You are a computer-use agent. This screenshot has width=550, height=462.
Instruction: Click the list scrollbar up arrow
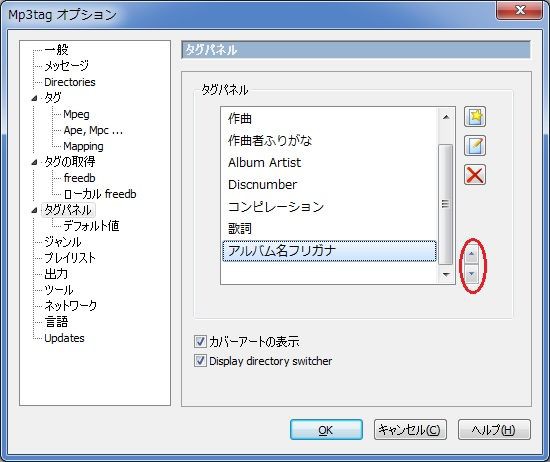[446, 117]
